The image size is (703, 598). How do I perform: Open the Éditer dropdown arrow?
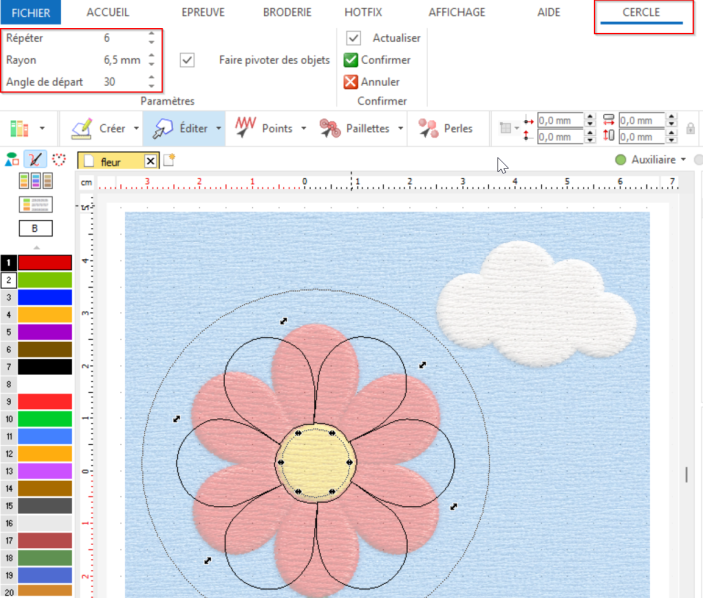tap(218, 129)
